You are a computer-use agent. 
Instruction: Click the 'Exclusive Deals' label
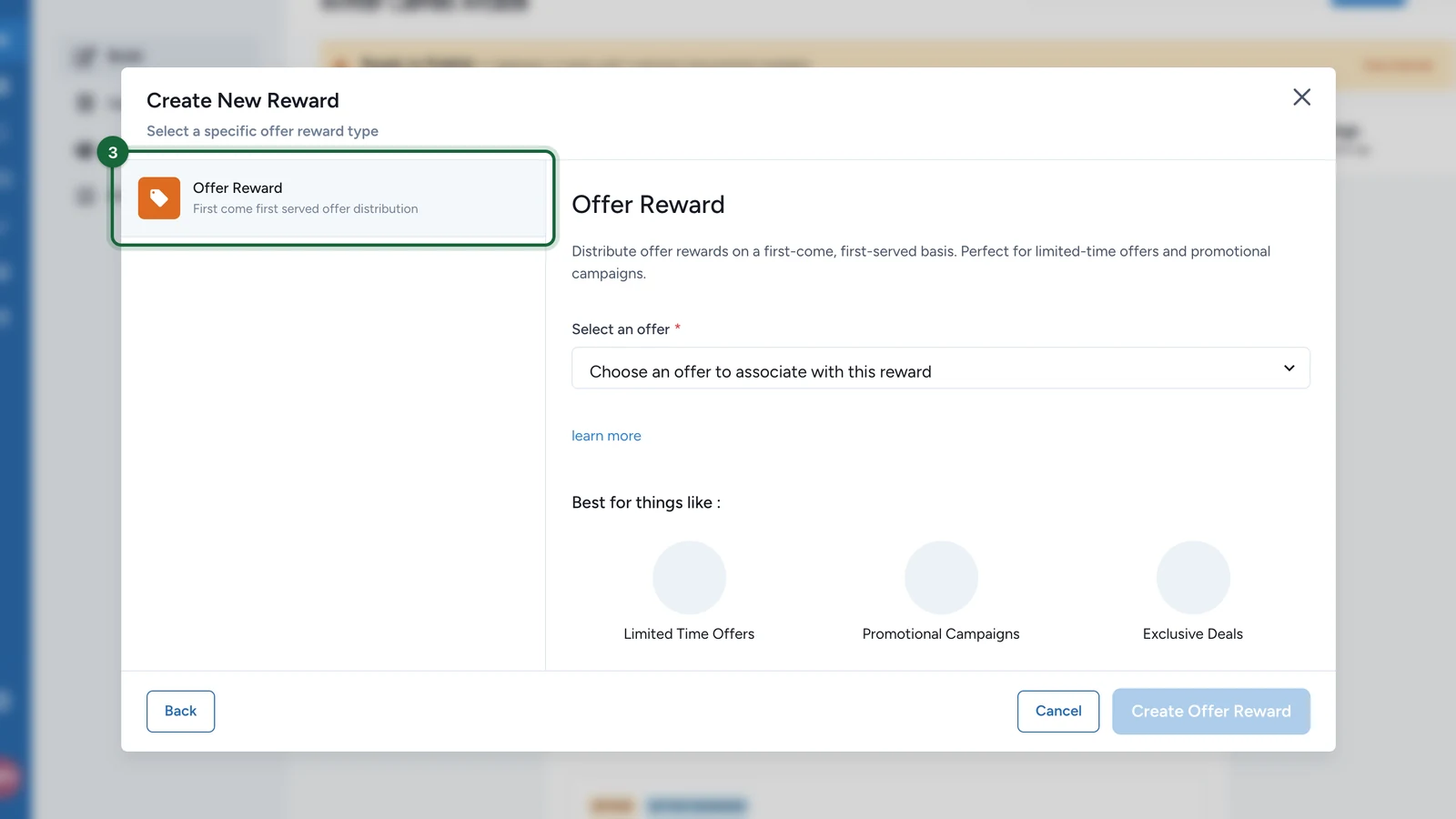click(x=1193, y=634)
